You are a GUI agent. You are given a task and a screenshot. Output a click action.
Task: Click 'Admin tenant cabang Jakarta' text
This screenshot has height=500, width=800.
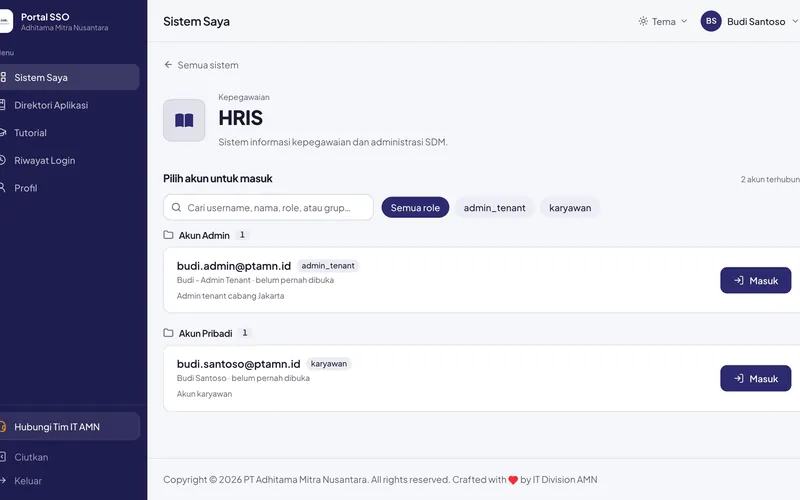click(x=230, y=296)
